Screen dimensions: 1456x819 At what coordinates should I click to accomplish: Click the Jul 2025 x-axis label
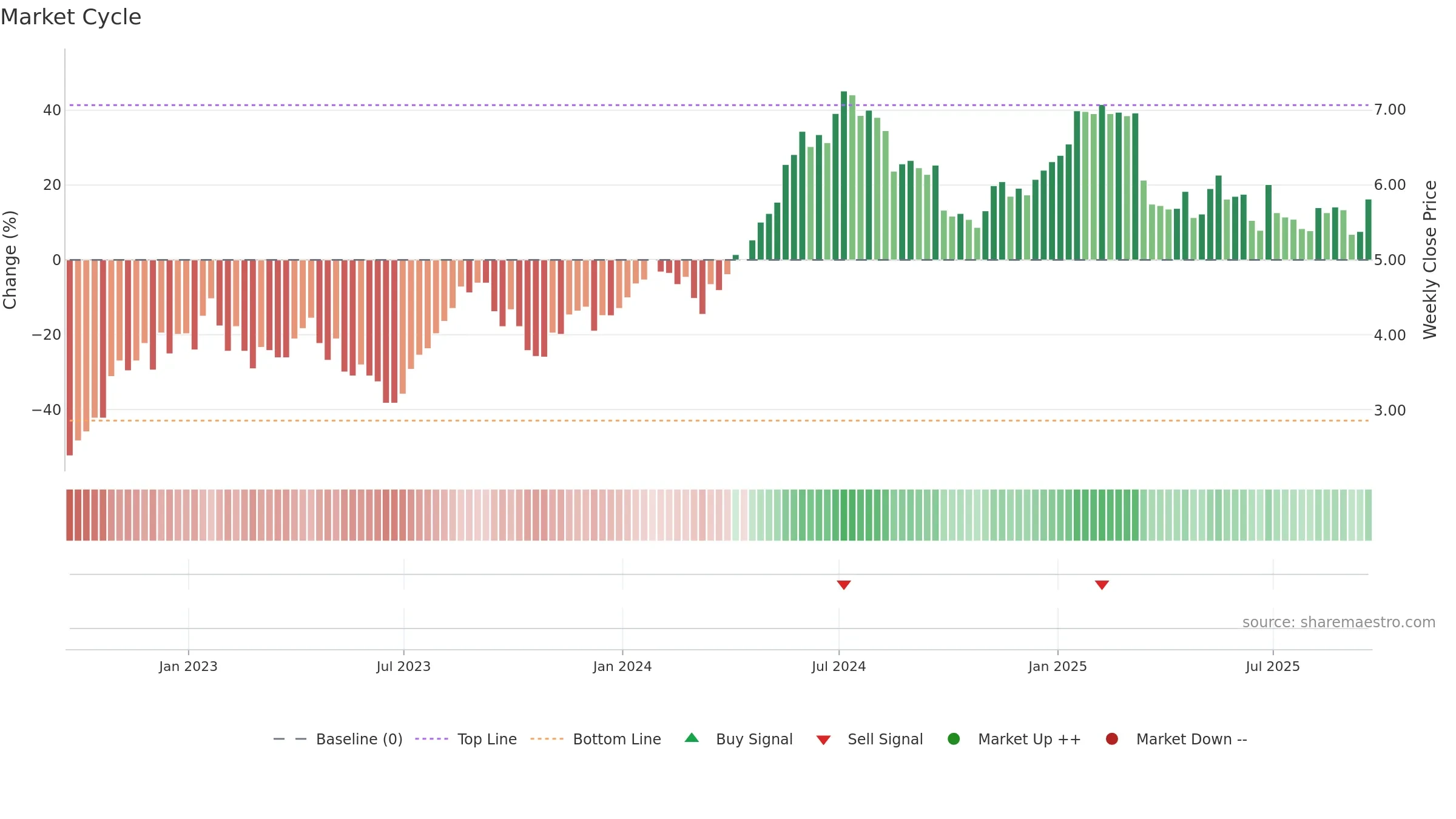[x=1273, y=666]
